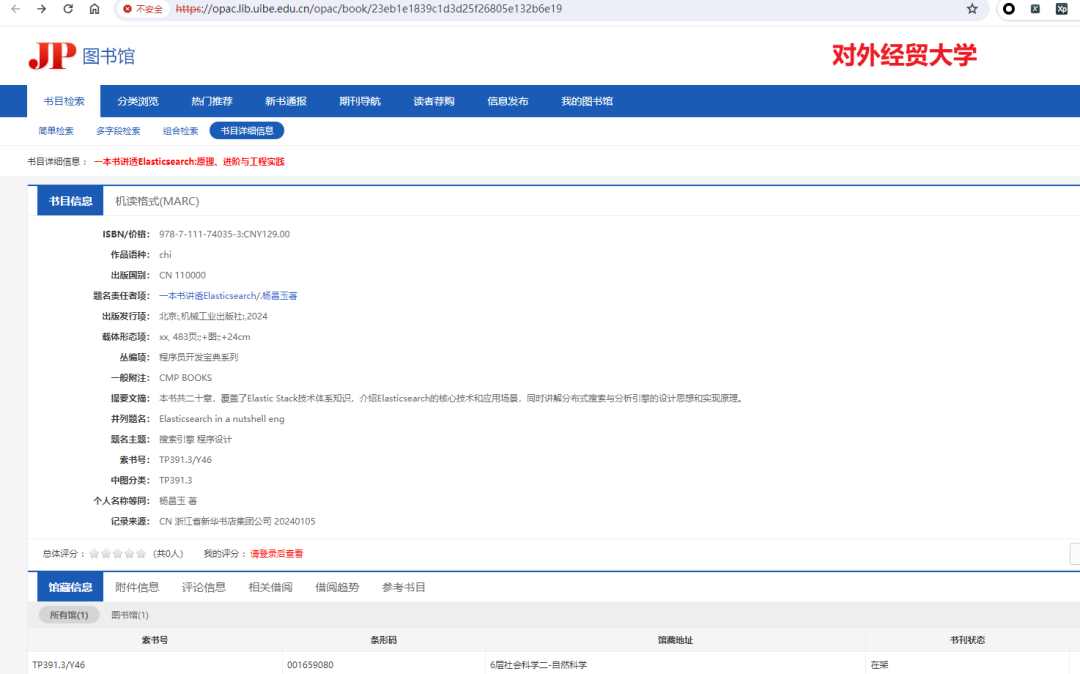Select the 所有馆(1) filter pill
Viewport: 1080px width, 674px height.
(69, 615)
